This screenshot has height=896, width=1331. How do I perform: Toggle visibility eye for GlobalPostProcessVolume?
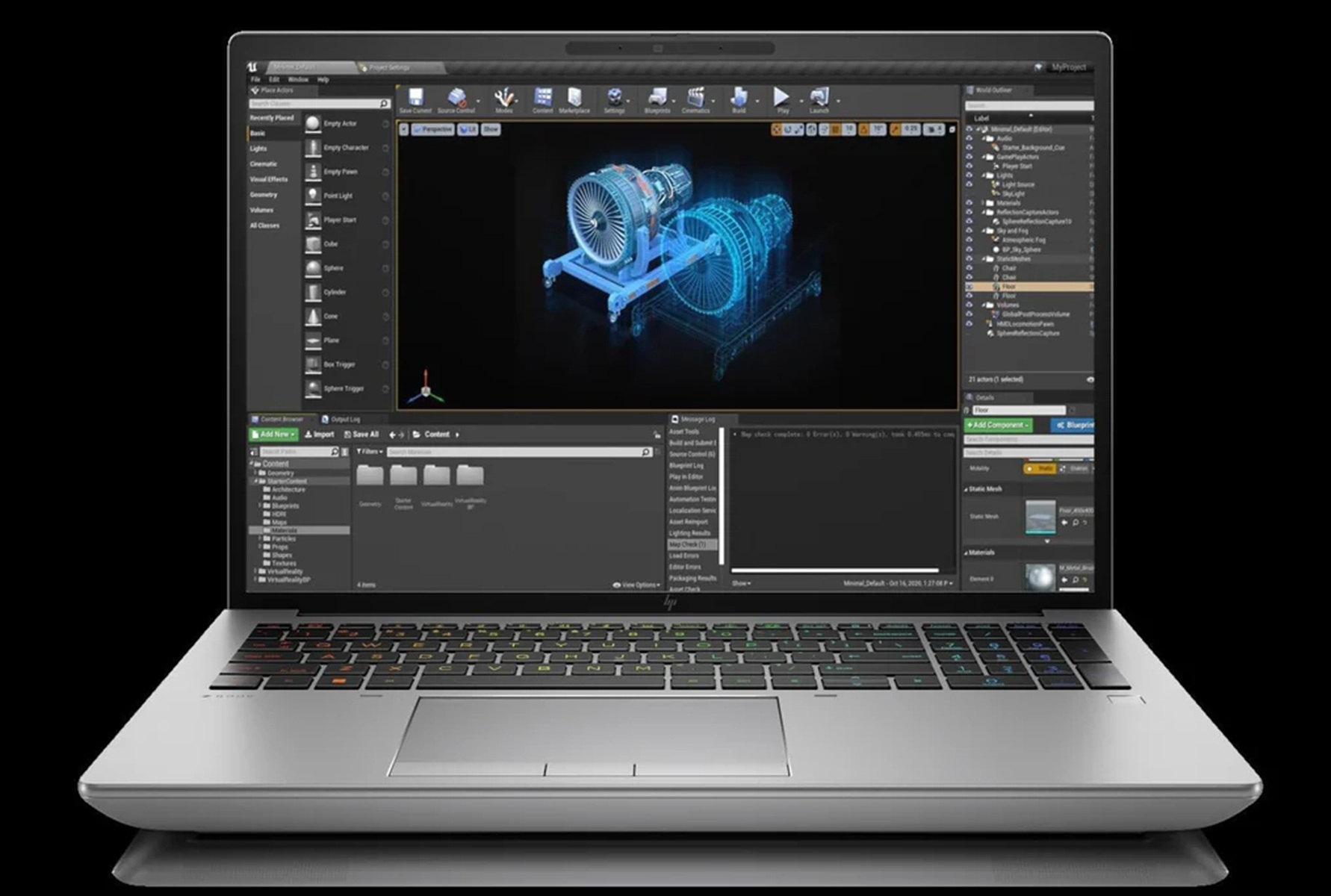click(x=969, y=314)
